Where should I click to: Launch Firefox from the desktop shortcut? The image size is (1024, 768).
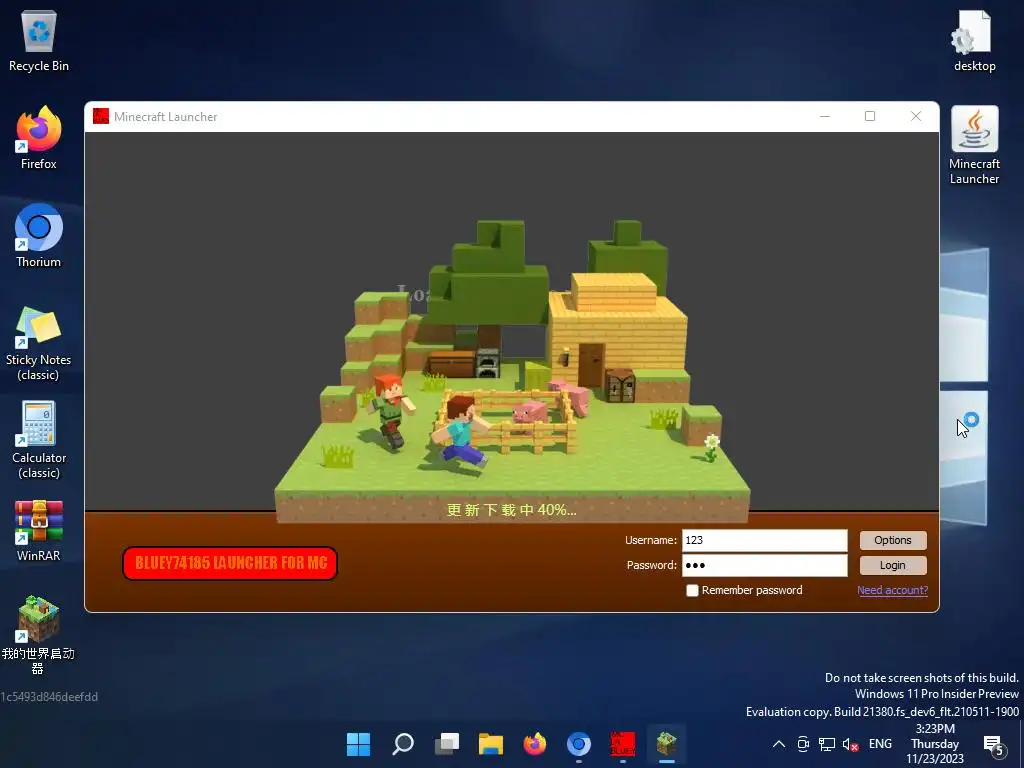point(39,138)
